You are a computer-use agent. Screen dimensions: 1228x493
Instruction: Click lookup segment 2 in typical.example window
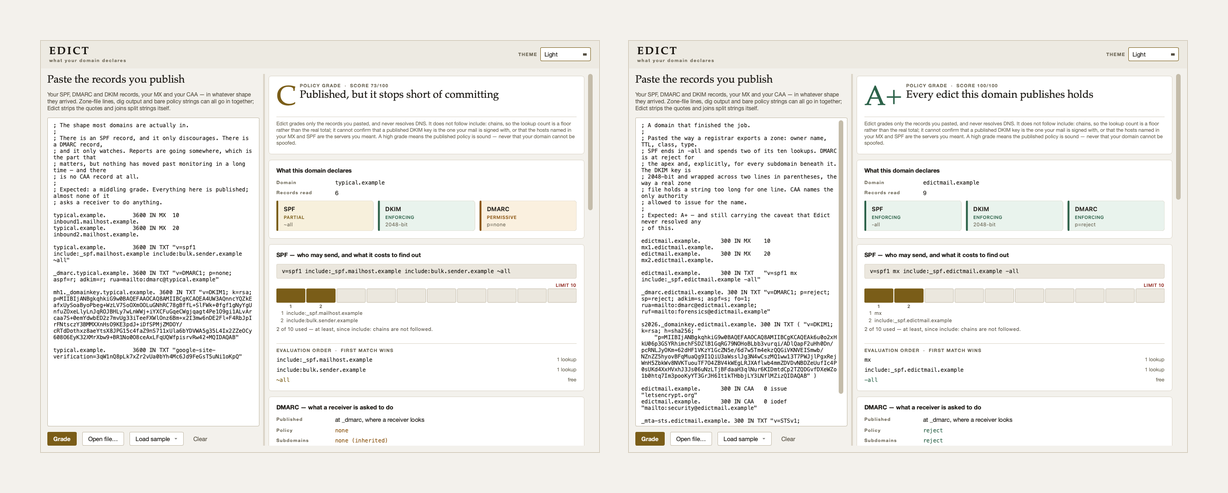point(321,295)
